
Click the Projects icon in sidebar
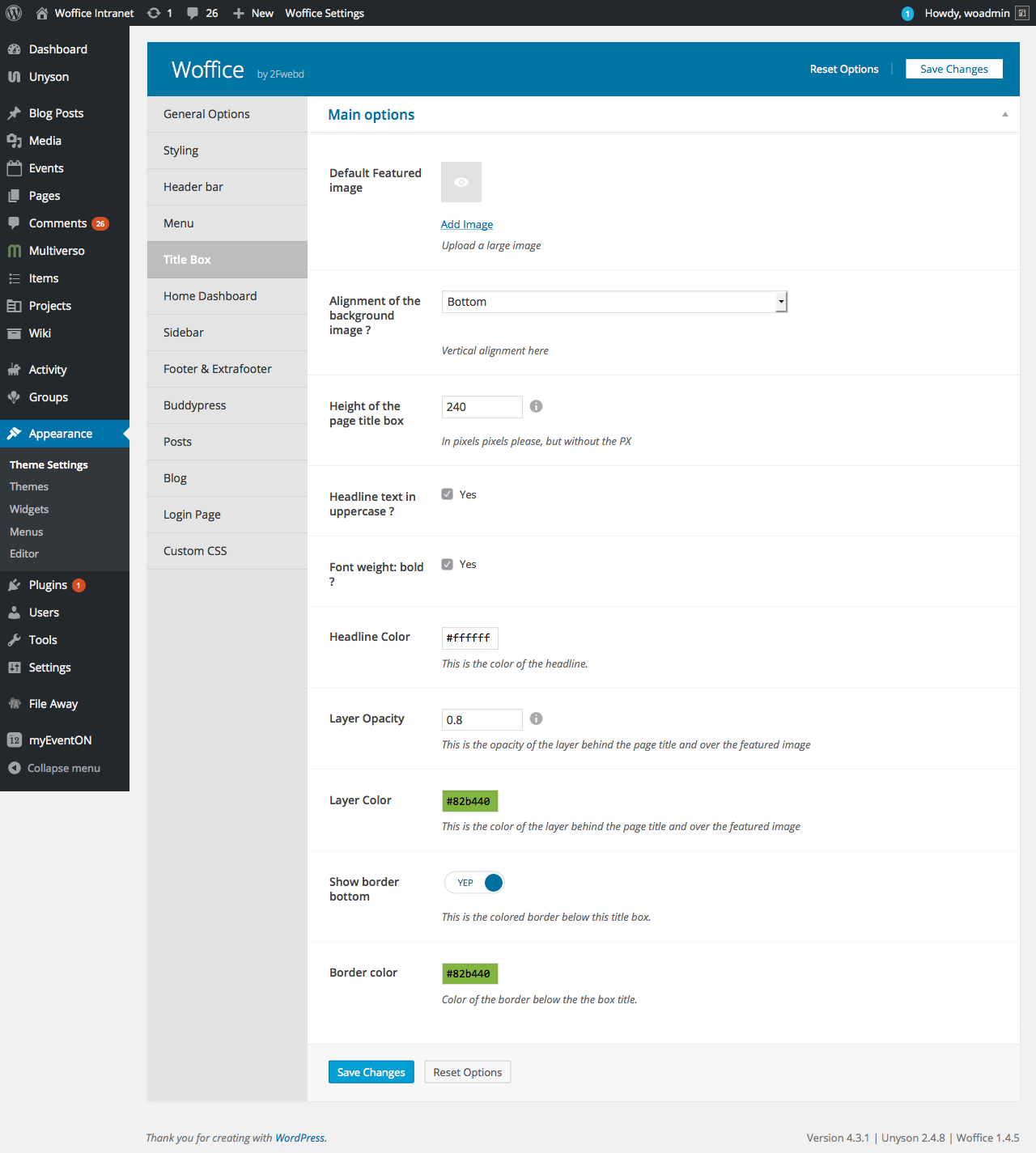[15, 306]
